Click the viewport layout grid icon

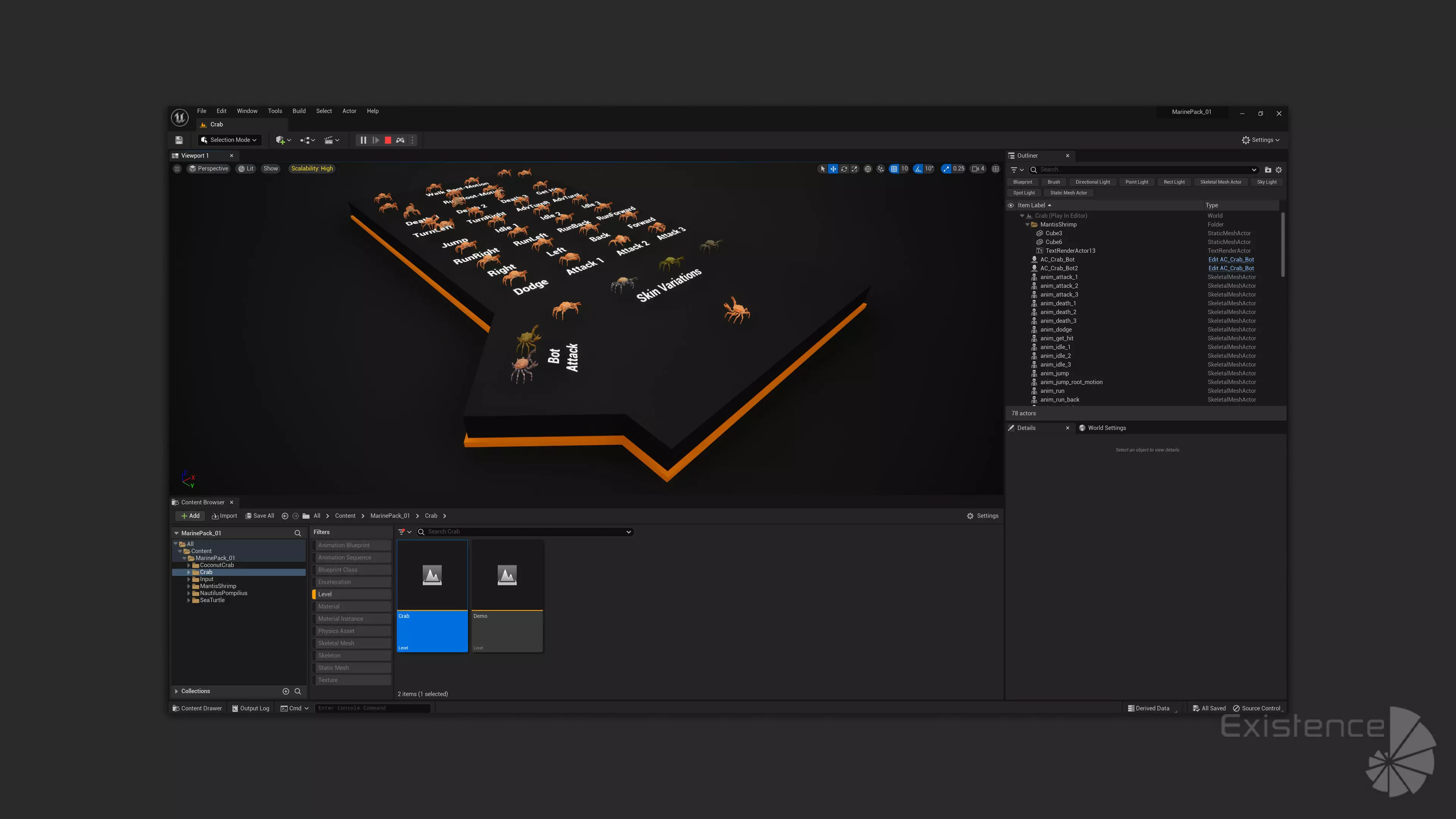click(995, 169)
